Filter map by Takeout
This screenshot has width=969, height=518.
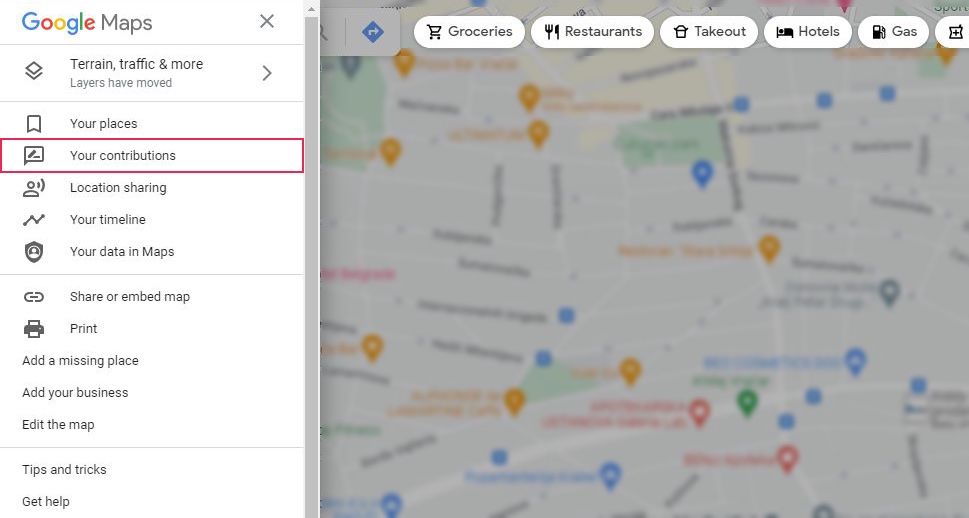click(709, 32)
